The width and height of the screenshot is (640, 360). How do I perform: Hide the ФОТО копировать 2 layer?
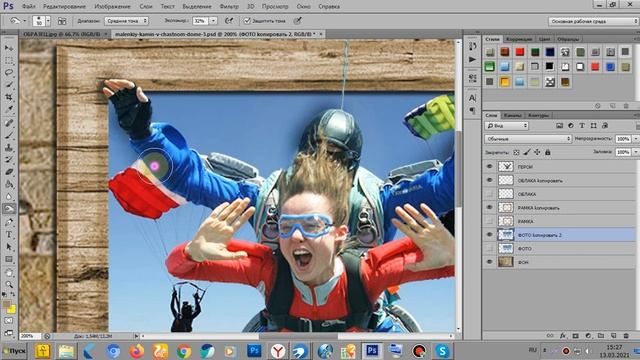coord(489,235)
